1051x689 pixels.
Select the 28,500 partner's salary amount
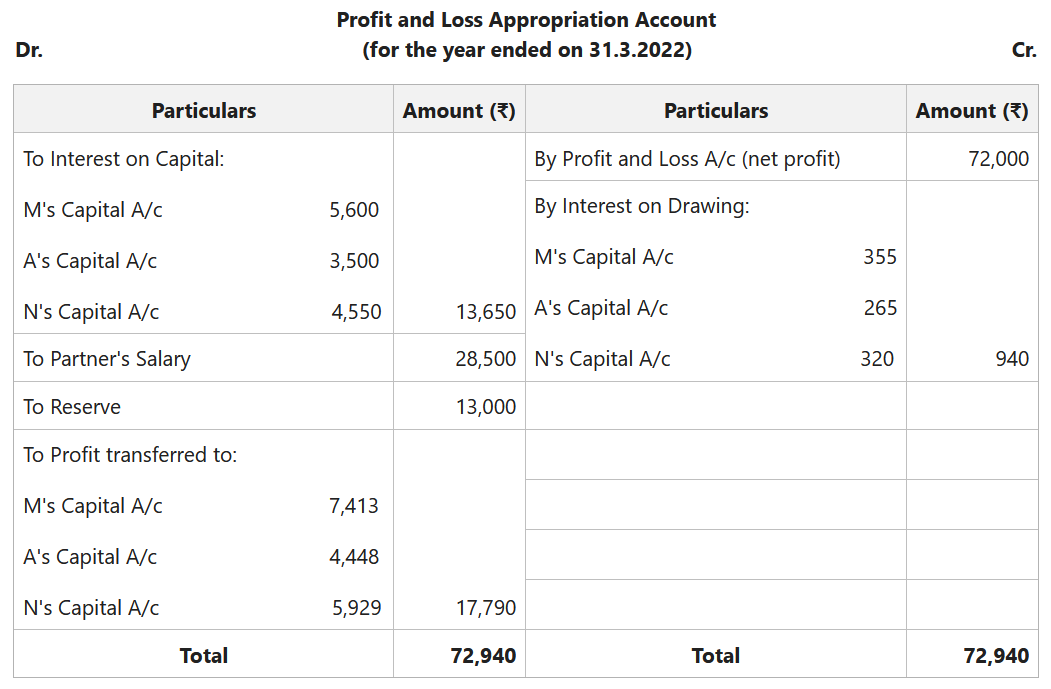pyautogui.click(x=486, y=359)
